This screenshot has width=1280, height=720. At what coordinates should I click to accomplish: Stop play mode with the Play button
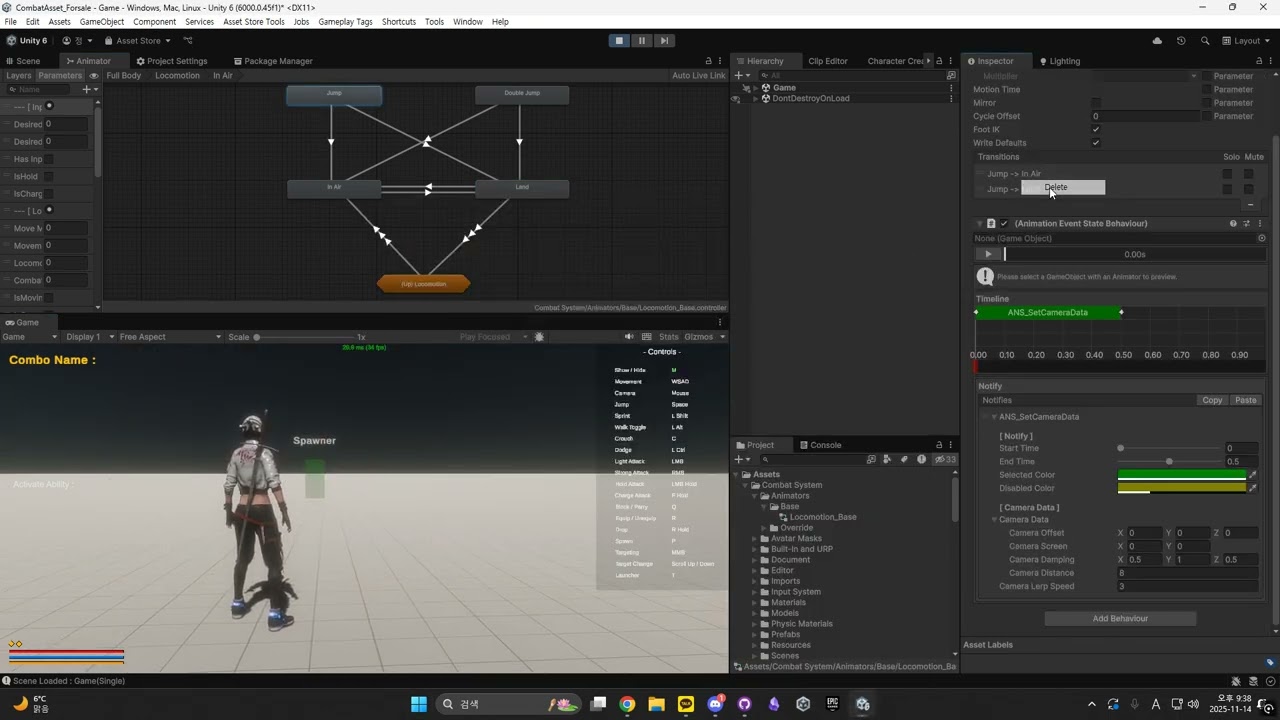[620, 41]
